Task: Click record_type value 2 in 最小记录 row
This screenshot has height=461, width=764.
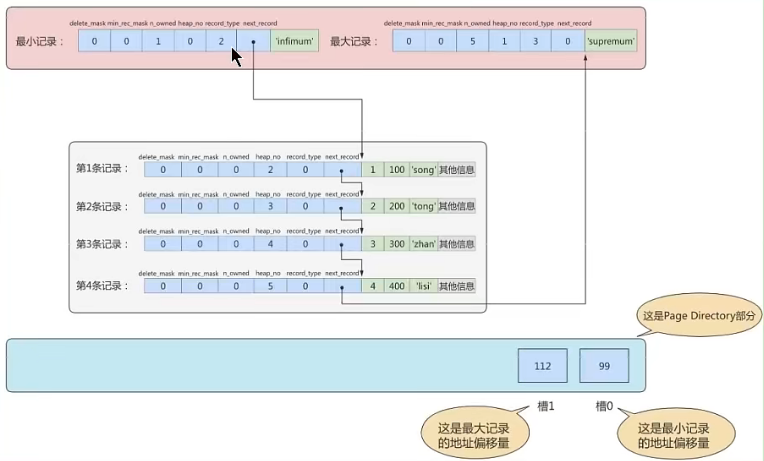Action: pos(221,41)
